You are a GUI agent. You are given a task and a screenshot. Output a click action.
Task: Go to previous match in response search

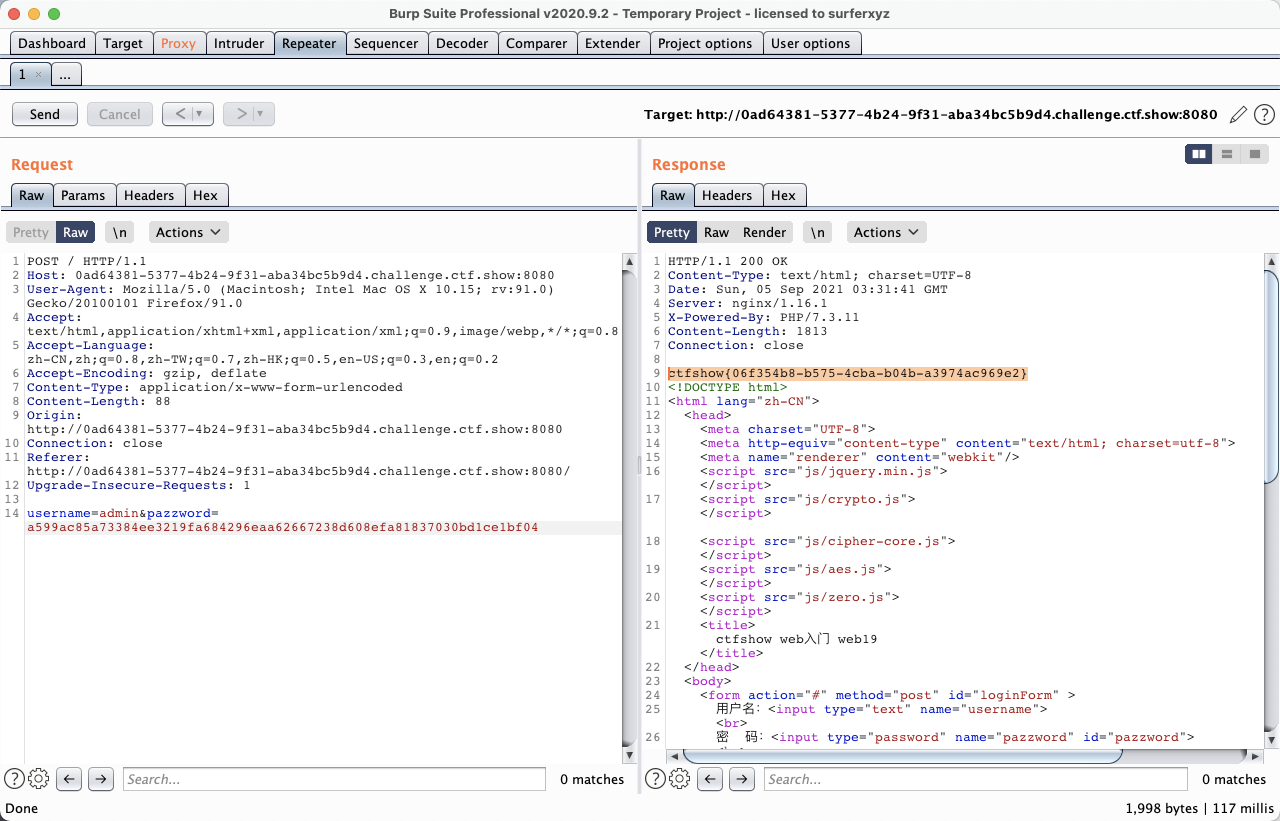(x=709, y=779)
